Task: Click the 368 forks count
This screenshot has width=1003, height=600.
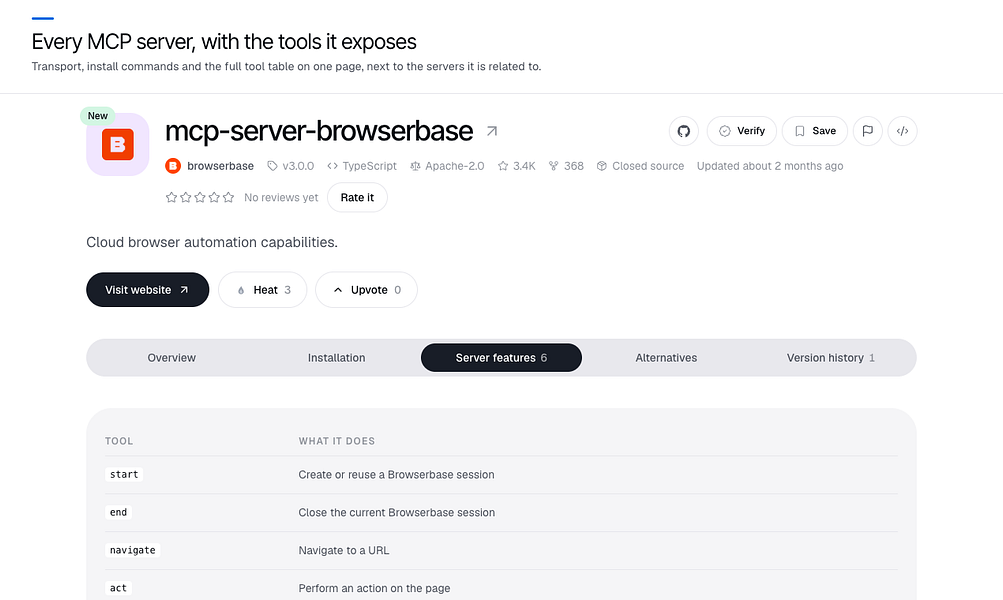Action: tap(567, 166)
